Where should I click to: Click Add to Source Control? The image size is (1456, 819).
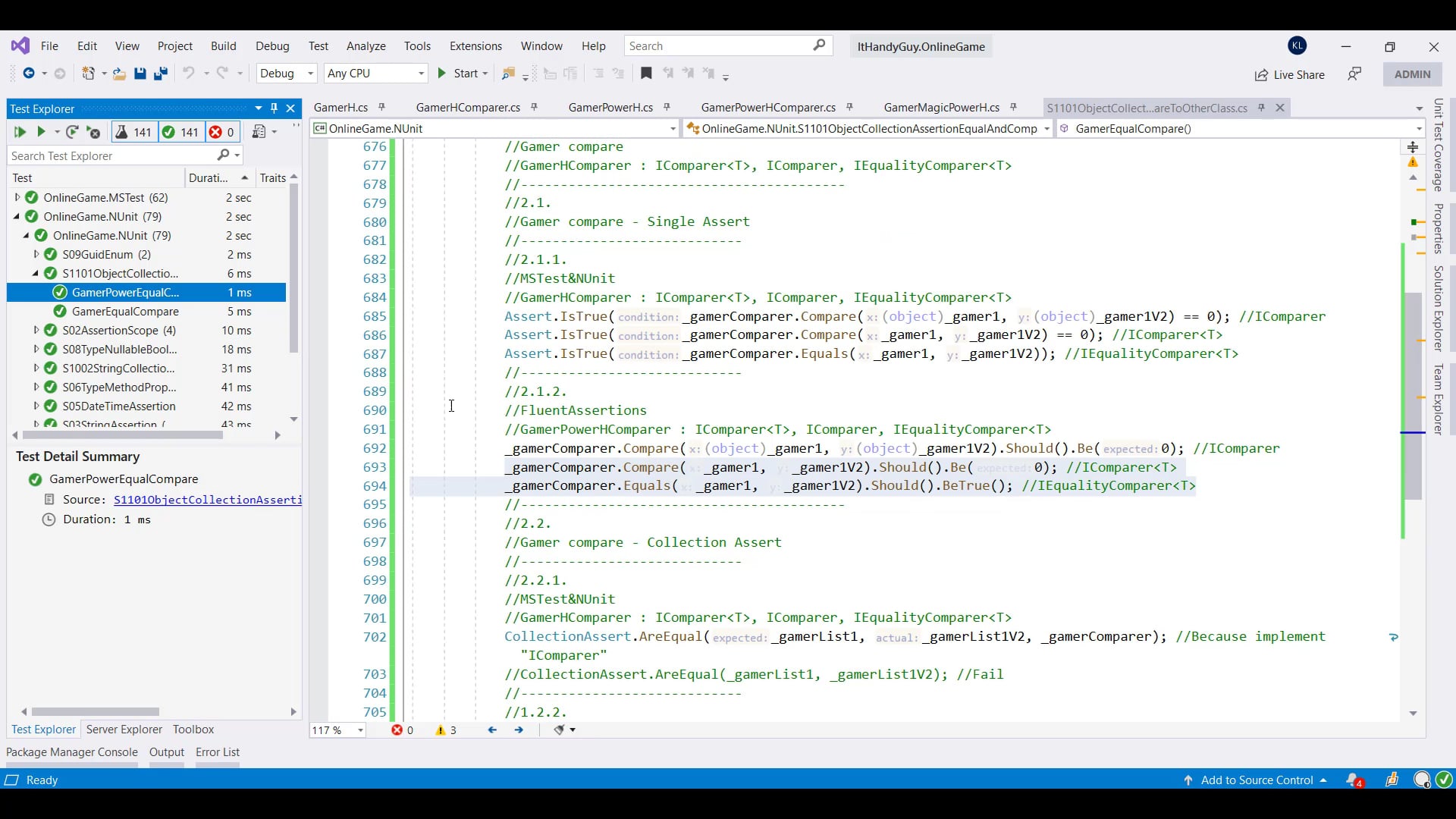[x=1257, y=780]
